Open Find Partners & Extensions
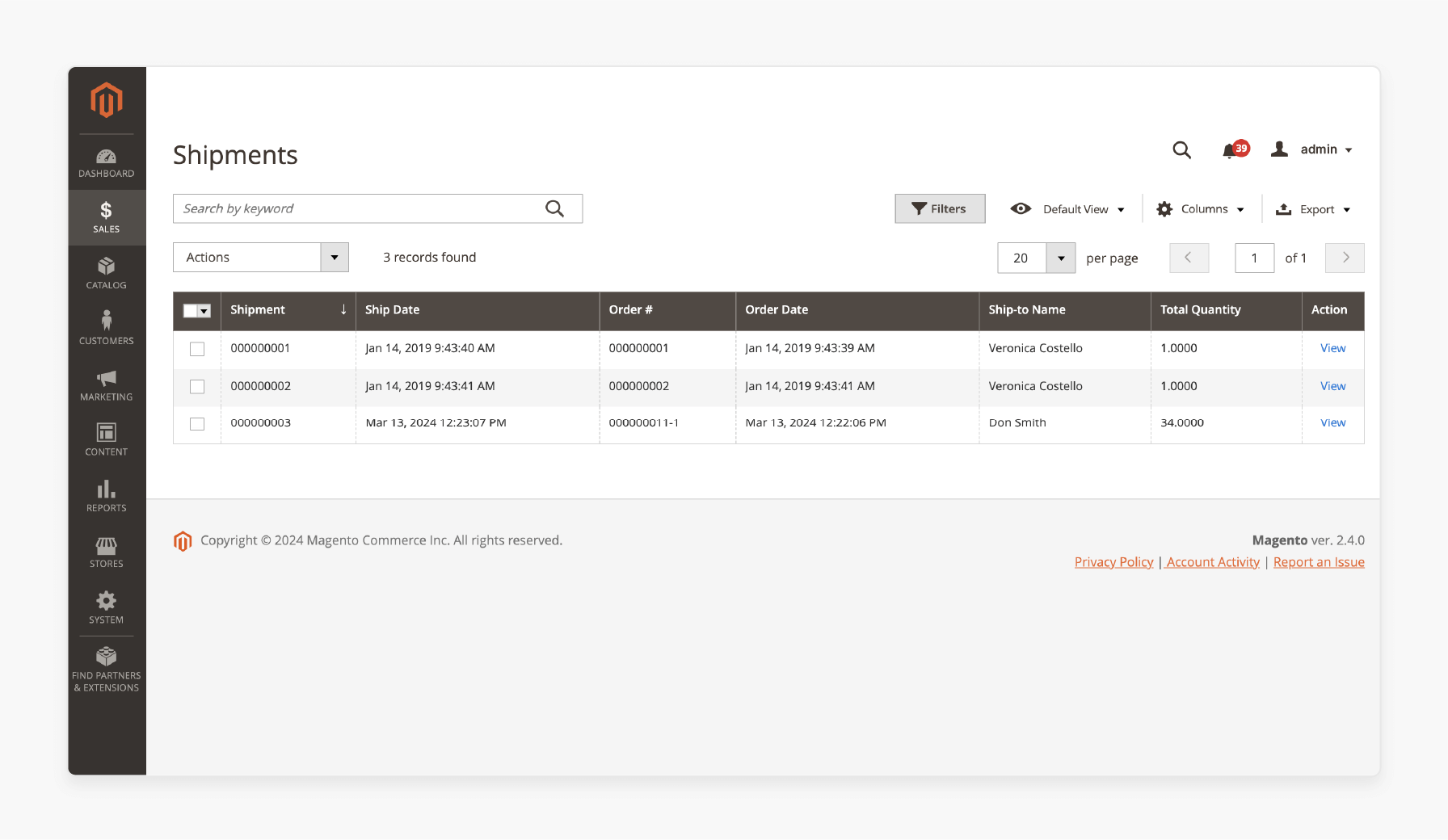 coord(107,670)
